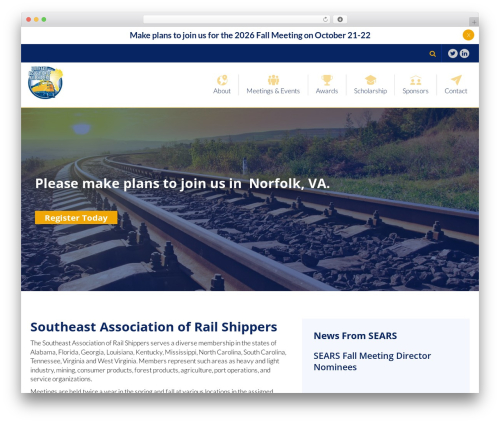The width and height of the screenshot is (500, 423).
Task: Open the Sponsors menu label
Action: [x=415, y=91]
